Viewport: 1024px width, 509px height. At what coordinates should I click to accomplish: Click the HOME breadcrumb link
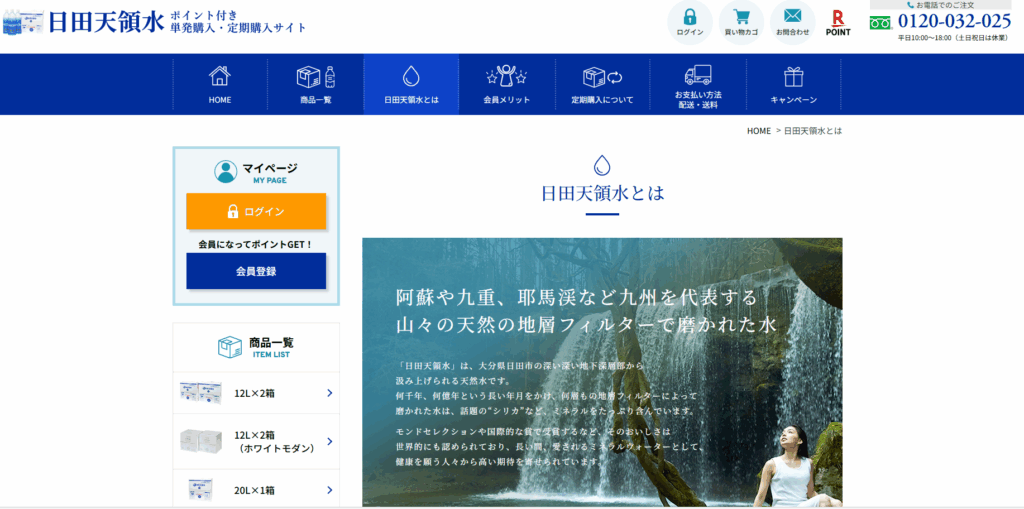click(x=758, y=131)
